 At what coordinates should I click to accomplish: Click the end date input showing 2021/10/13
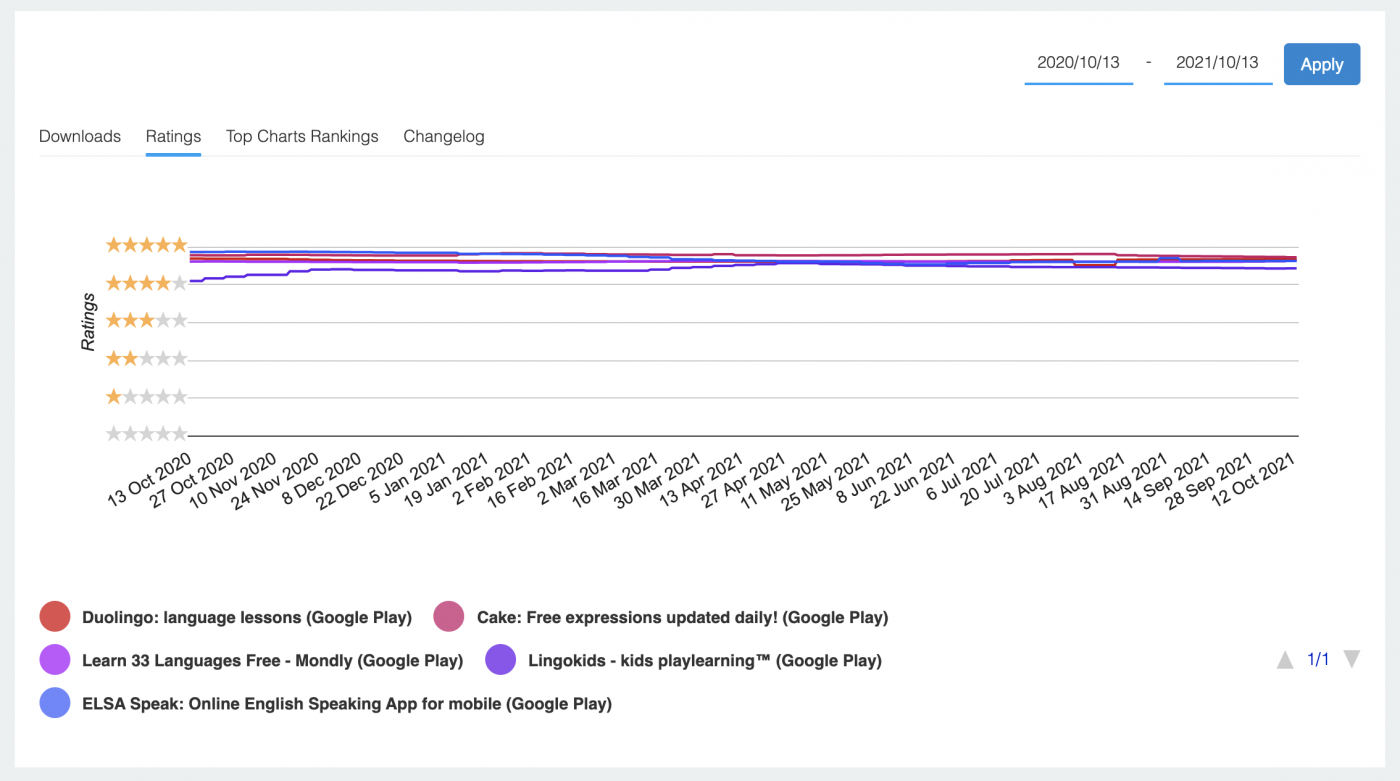tap(1217, 63)
